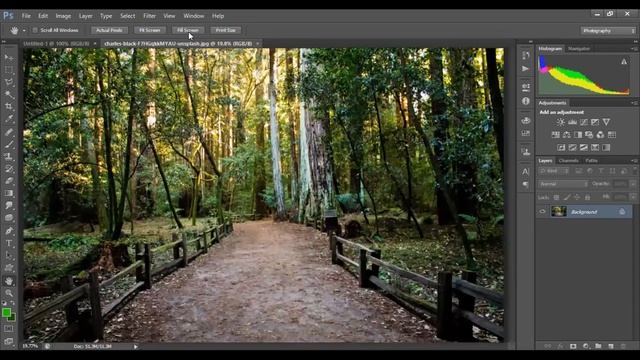This screenshot has height=360, width=640.
Task: Select the Type tool
Action: (x=9, y=243)
